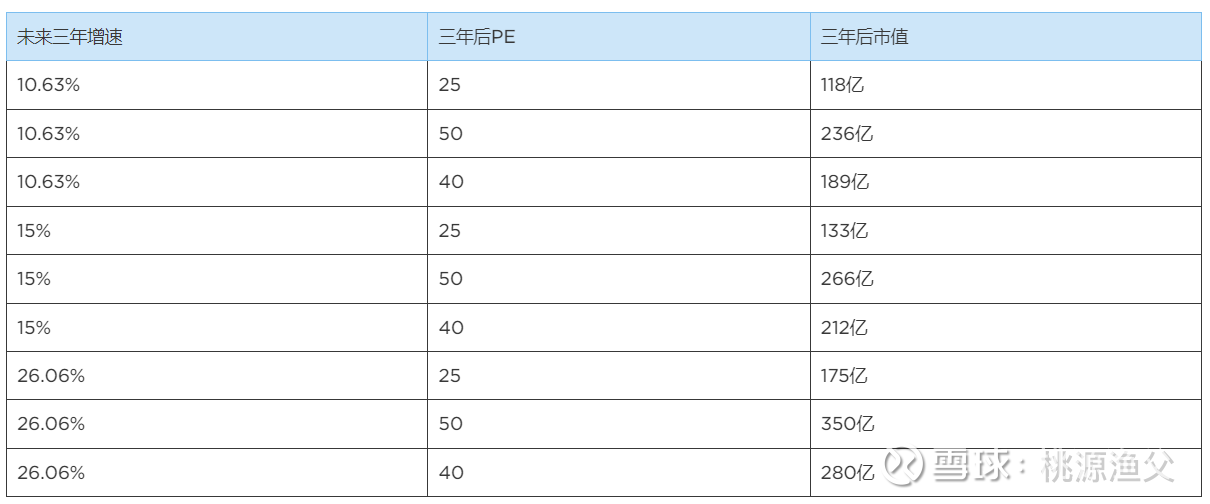Select the 175亿 market value cell

click(x=844, y=376)
